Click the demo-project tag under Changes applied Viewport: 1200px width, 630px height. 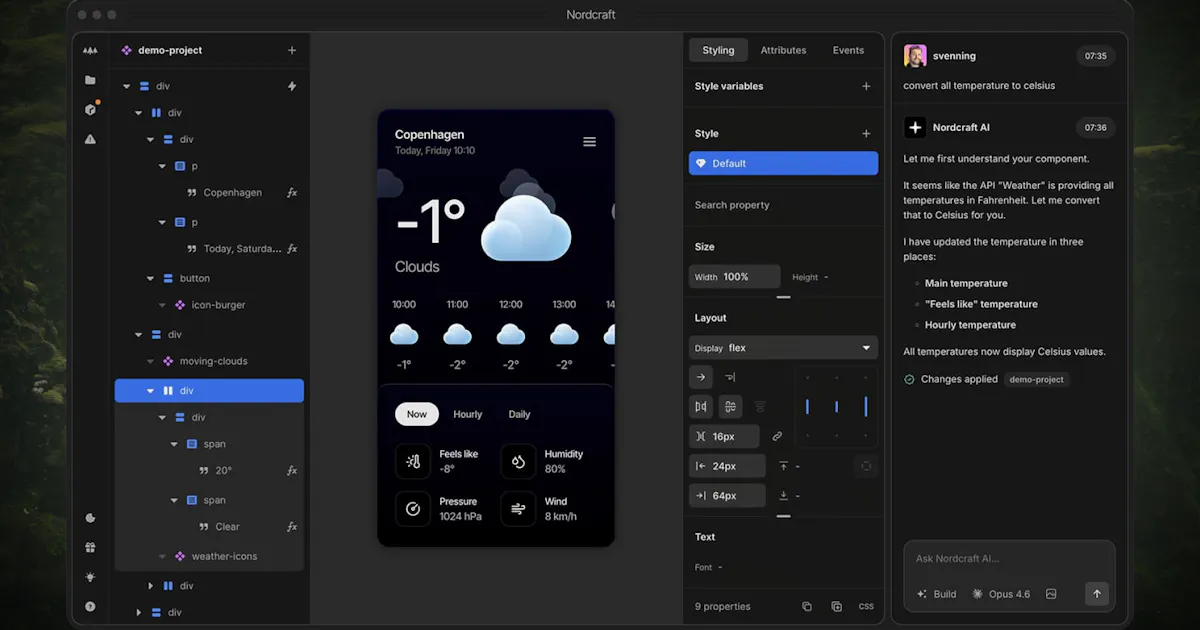(x=1037, y=380)
